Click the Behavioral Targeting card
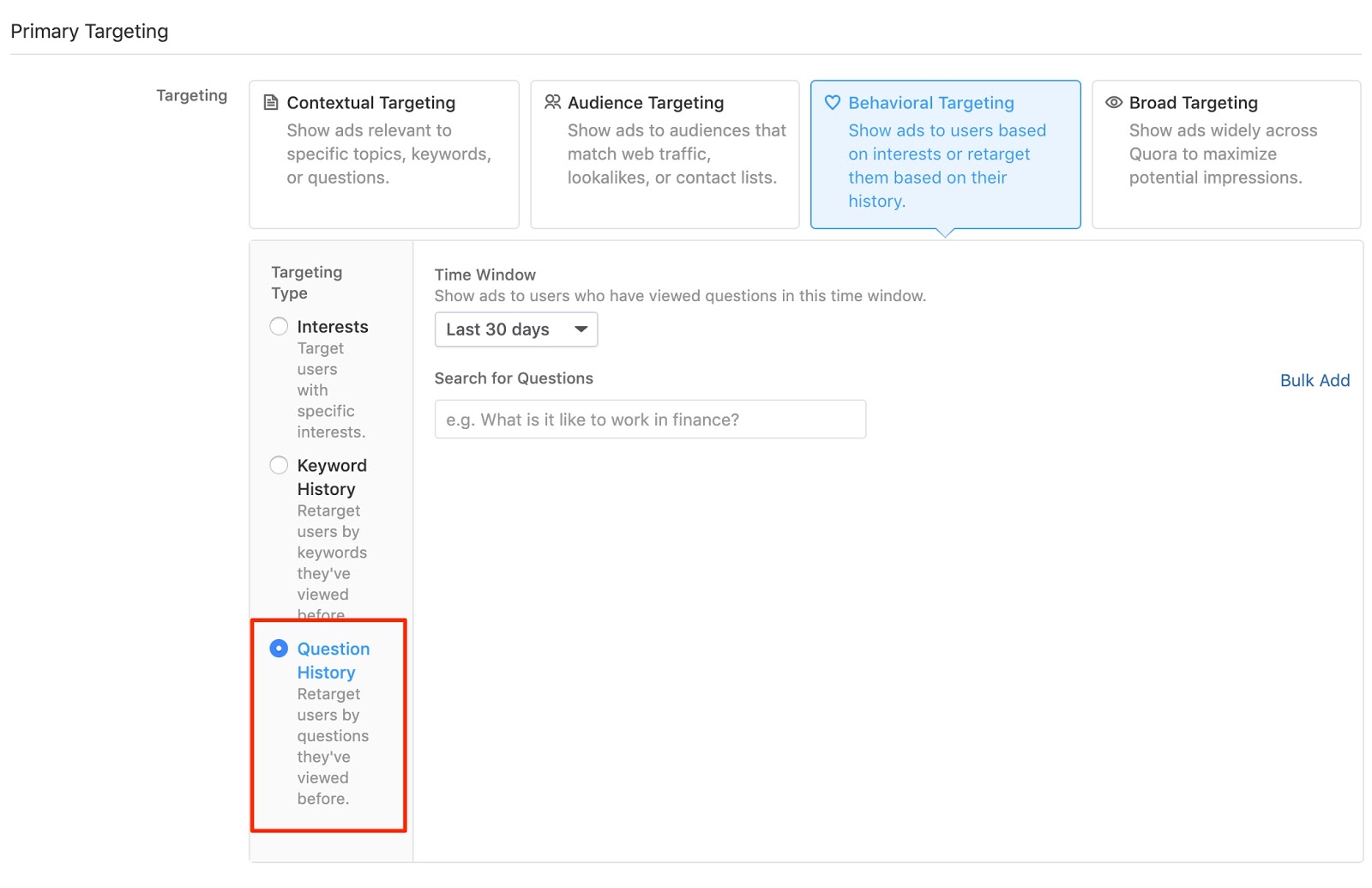1372x888 pixels. click(x=944, y=154)
